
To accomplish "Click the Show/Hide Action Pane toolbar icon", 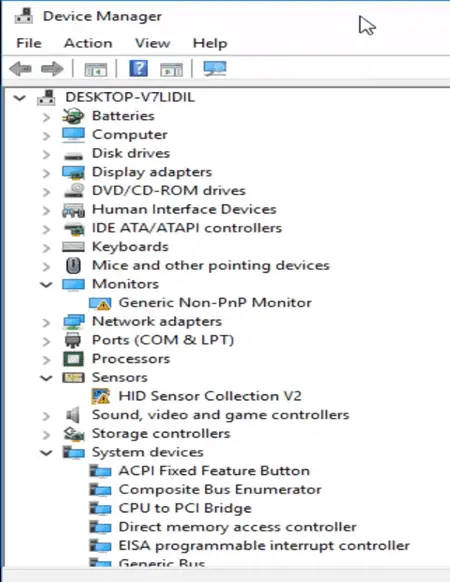I will click(171, 69).
